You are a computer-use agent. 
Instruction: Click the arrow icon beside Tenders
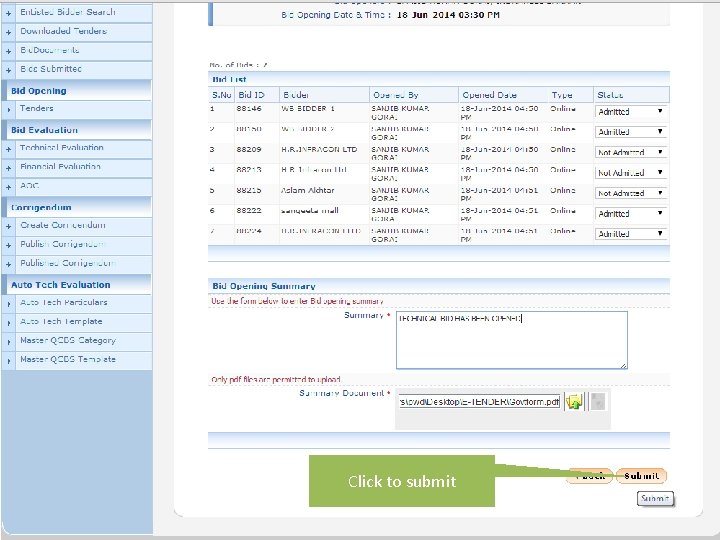(x=9, y=110)
